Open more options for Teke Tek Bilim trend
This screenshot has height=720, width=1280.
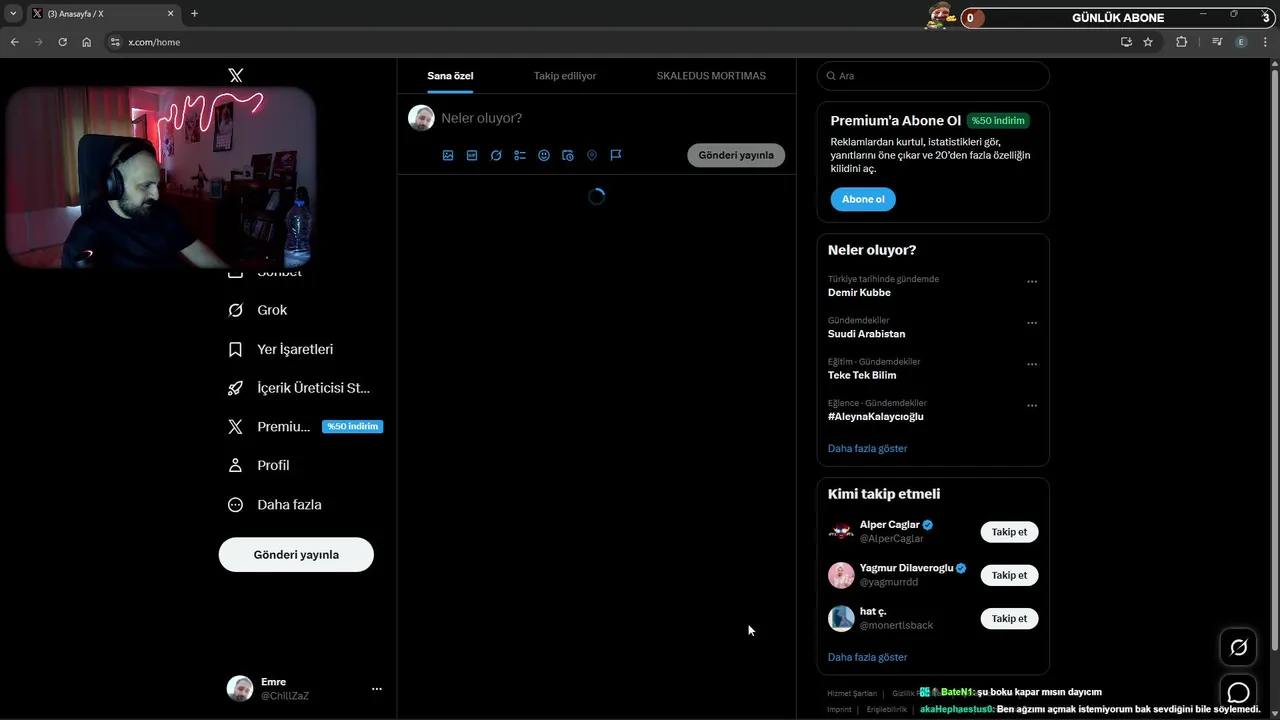click(1032, 364)
